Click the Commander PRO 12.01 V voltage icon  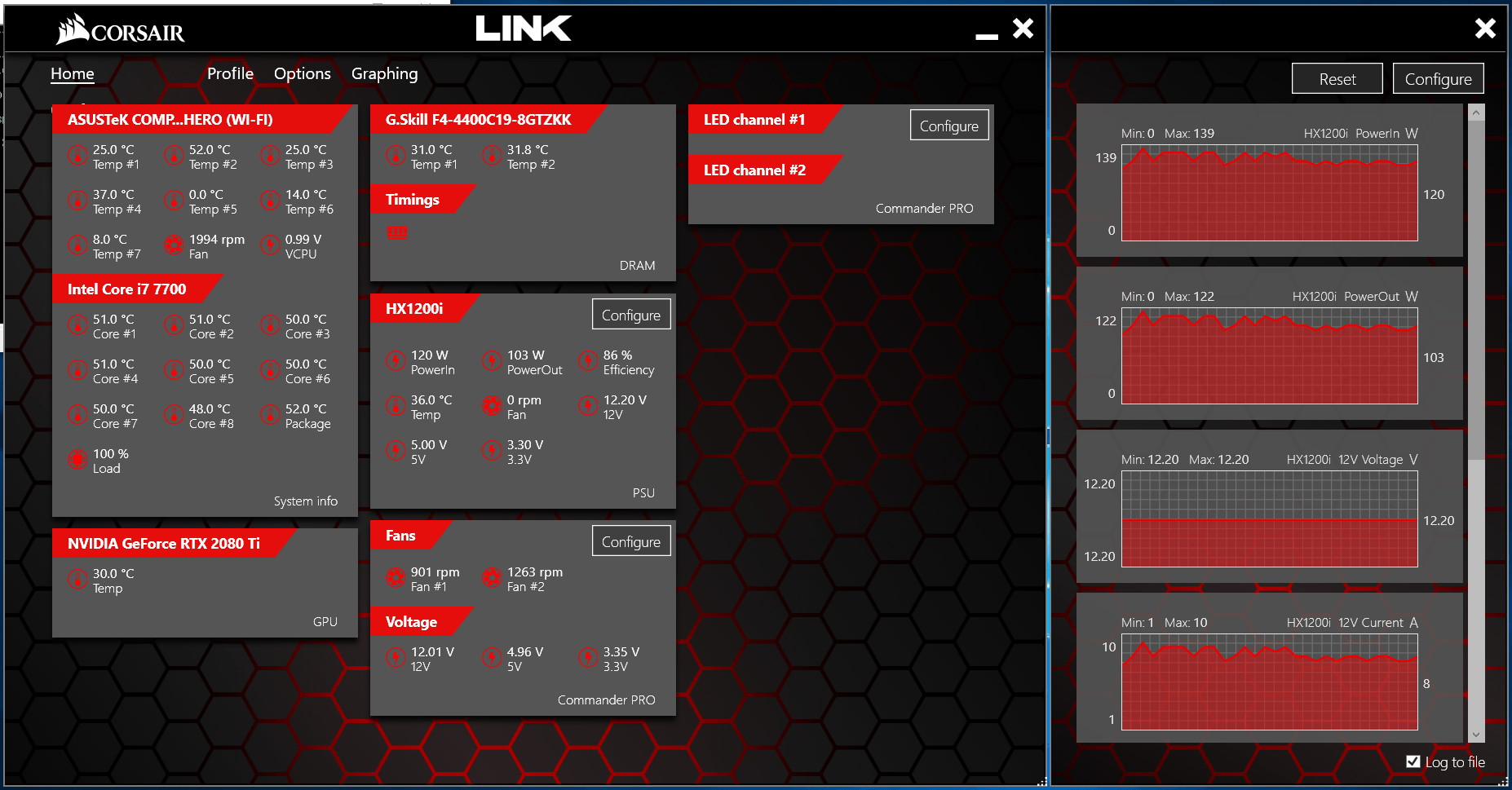click(x=396, y=657)
